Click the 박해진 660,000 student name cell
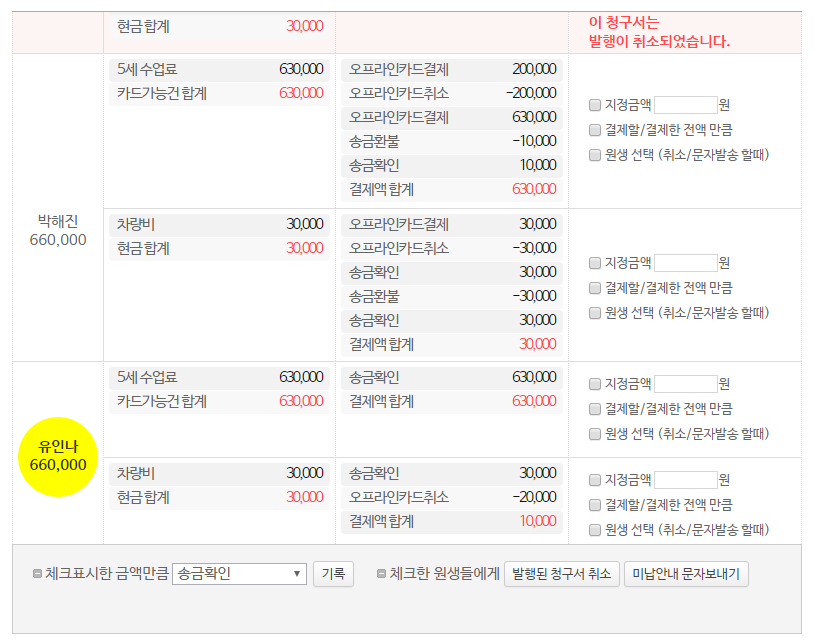This screenshot has width=816, height=640. click(x=58, y=229)
